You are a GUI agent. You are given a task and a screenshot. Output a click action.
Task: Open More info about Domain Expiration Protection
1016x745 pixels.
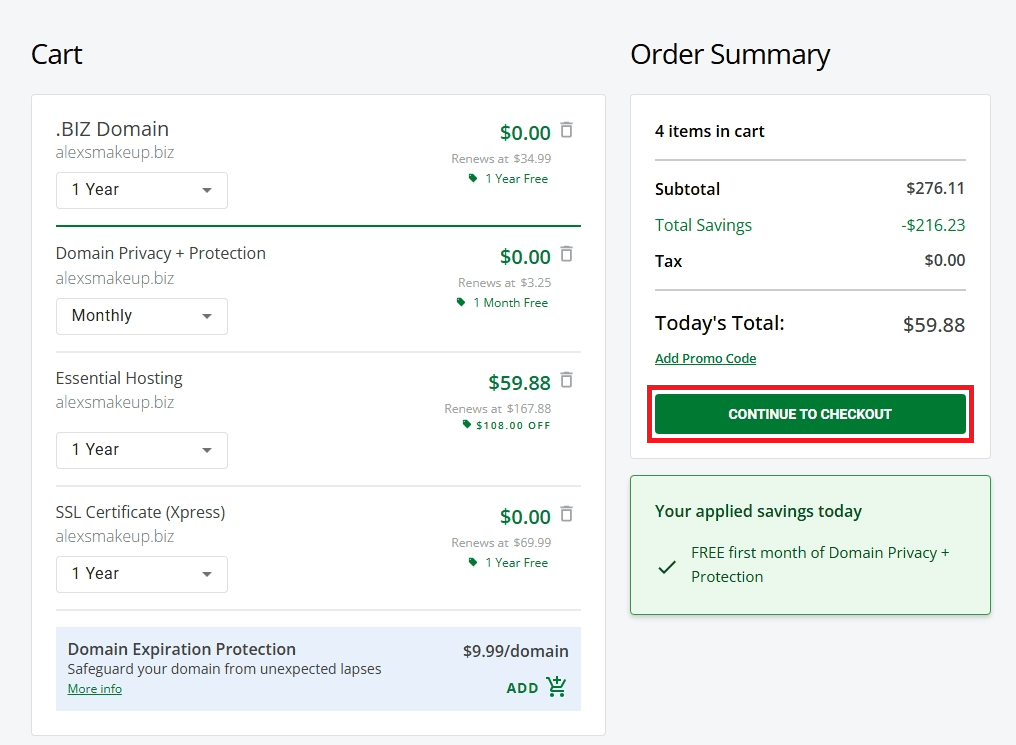coord(95,689)
